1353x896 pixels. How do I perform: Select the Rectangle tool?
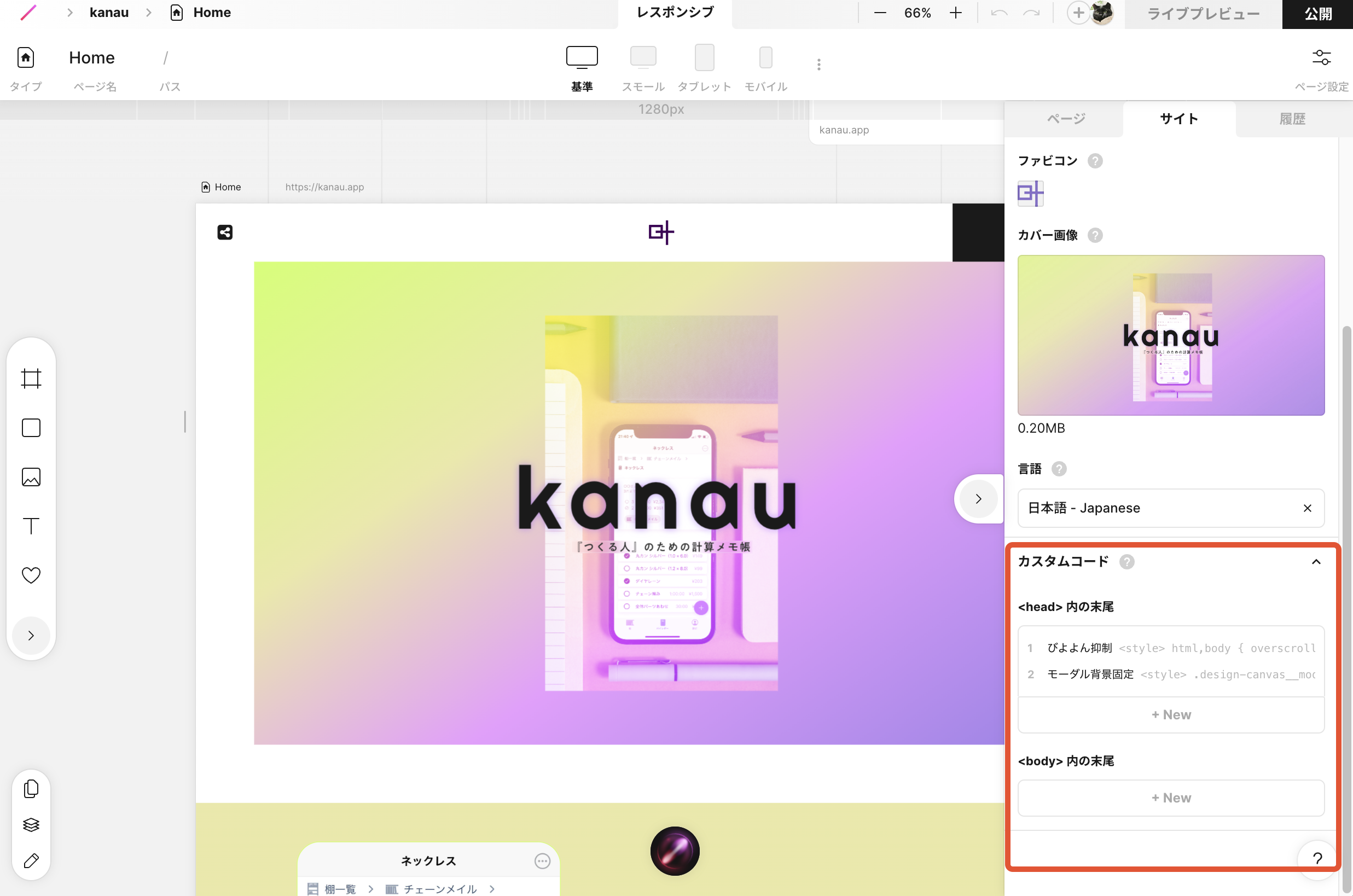click(x=31, y=428)
